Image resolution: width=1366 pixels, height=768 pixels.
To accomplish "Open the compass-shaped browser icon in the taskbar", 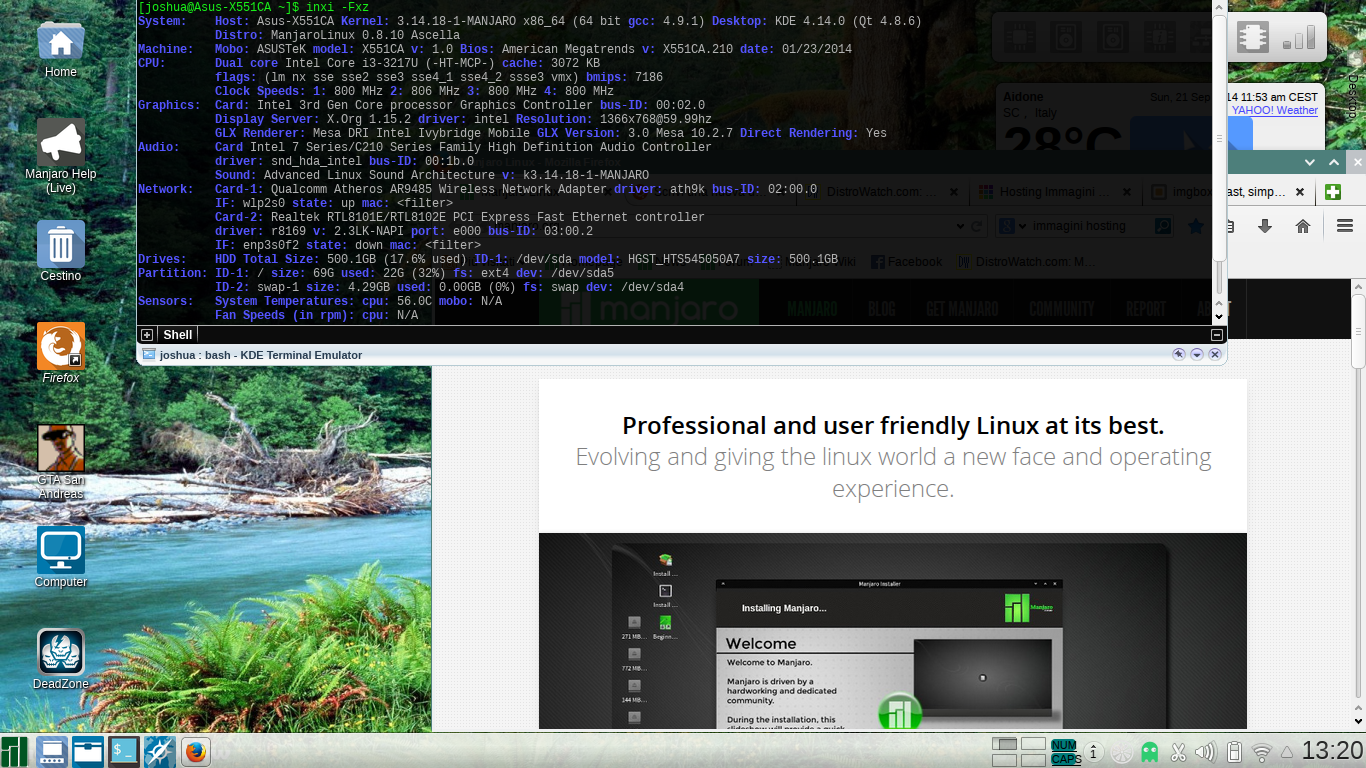I will (x=160, y=751).
